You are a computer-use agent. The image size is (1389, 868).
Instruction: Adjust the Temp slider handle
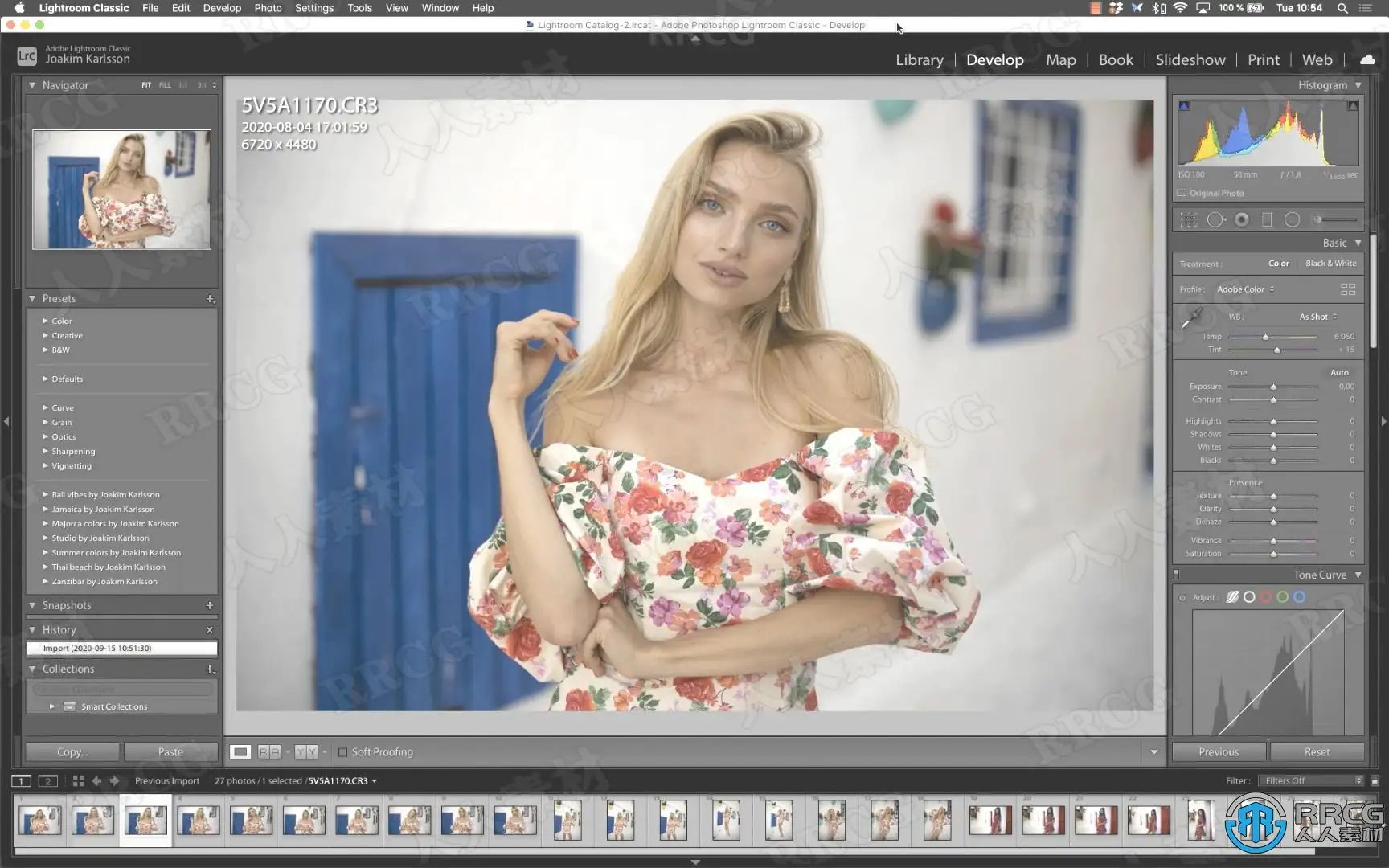[1265, 337]
